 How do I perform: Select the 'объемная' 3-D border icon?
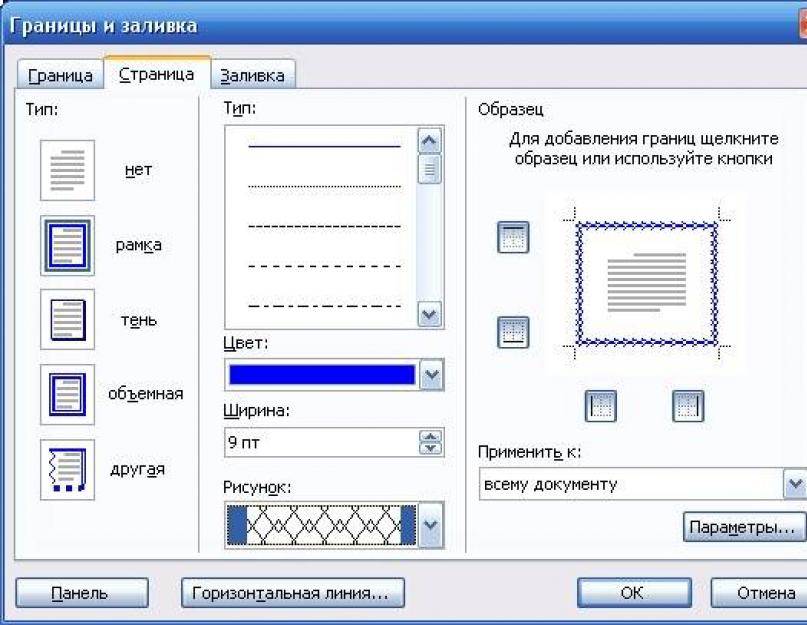pyautogui.click(x=67, y=395)
